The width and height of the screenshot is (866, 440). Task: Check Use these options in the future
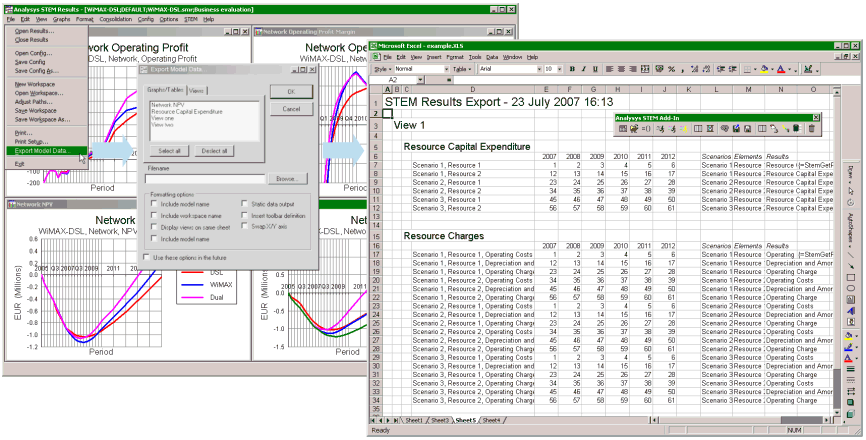click(146, 257)
